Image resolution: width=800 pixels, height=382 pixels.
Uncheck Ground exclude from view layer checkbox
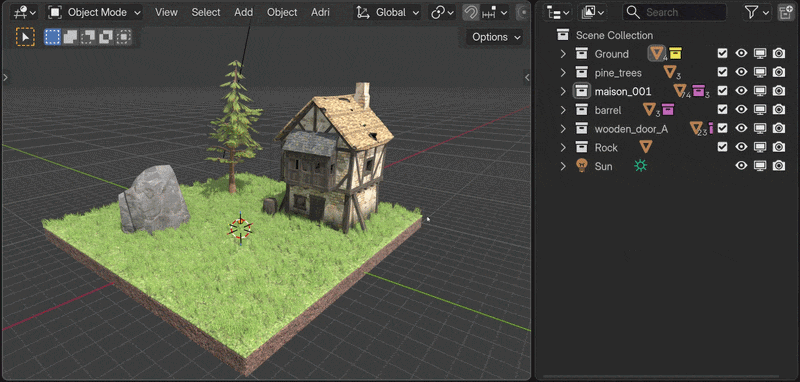(x=722, y=53)
